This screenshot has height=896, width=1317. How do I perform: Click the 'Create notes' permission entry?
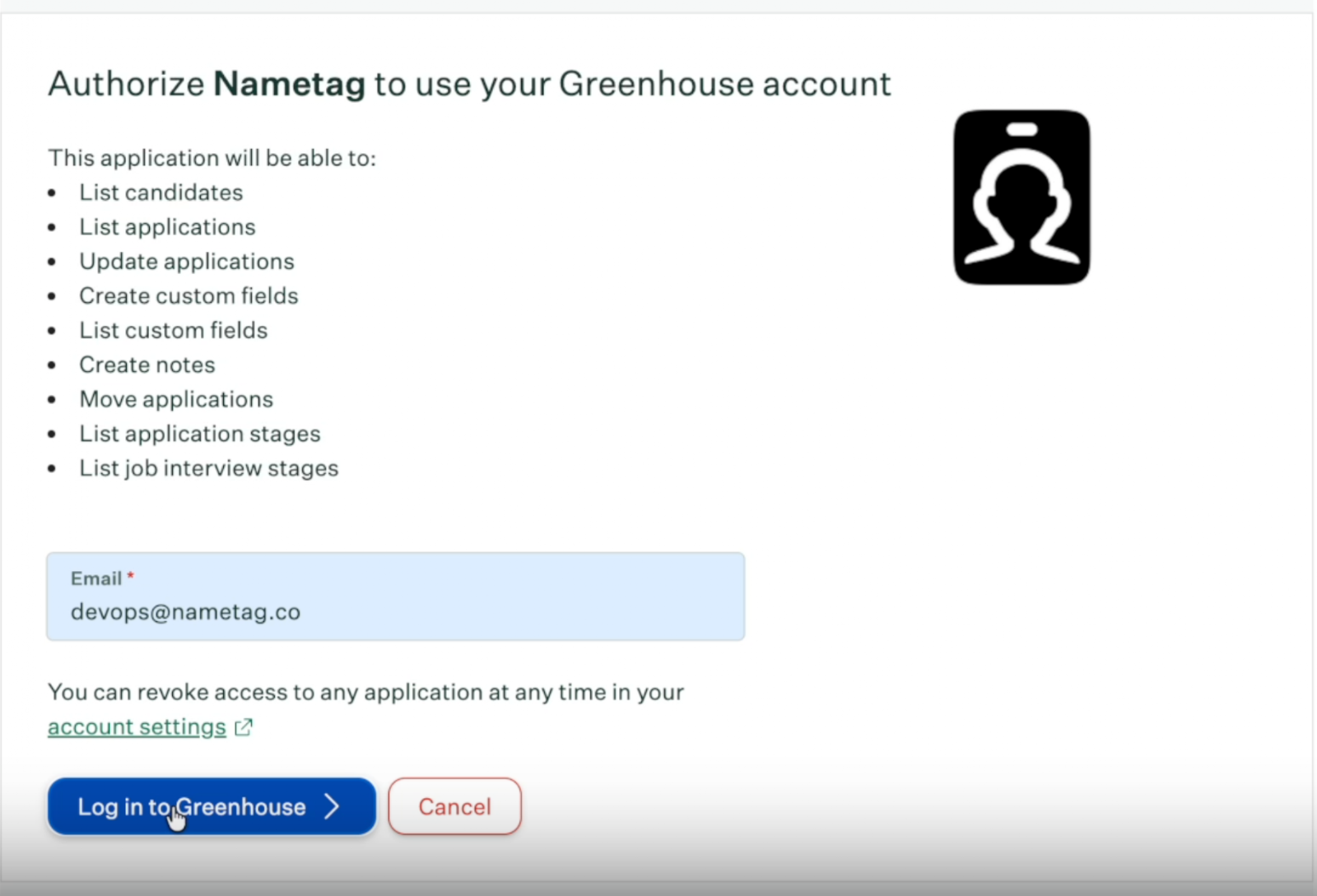click(147, 365)
